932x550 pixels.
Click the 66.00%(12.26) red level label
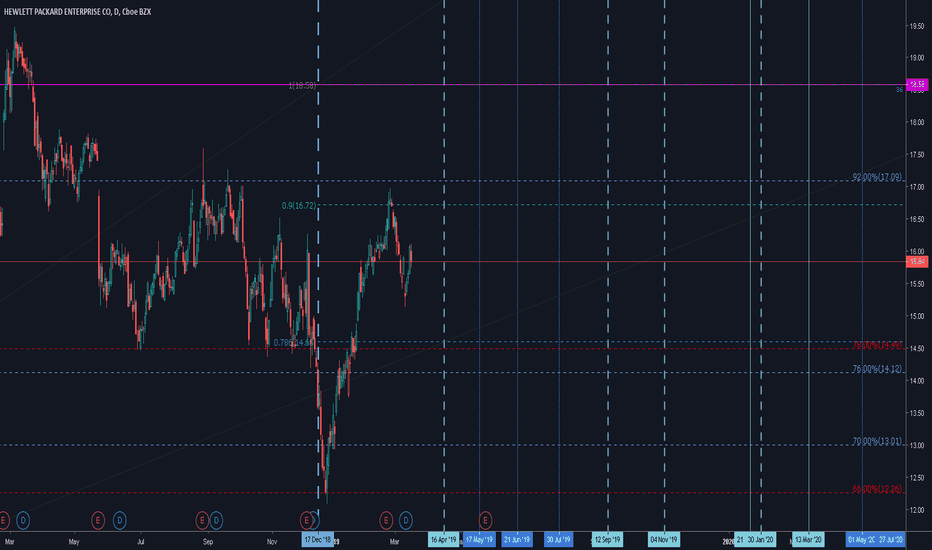click(877, 489)
